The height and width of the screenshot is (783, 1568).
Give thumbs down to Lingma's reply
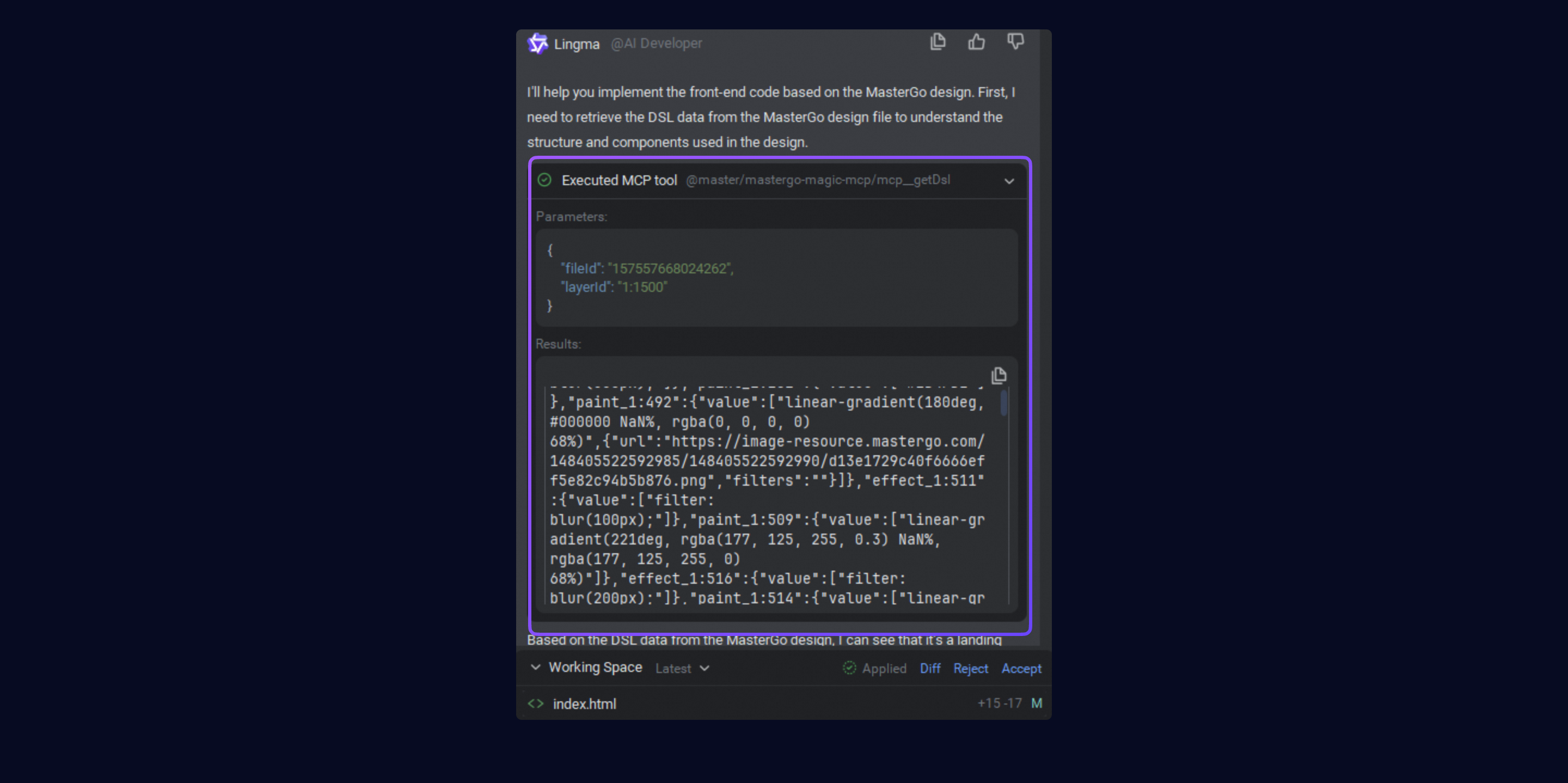pyautogui.click(x=1015, y=42)
